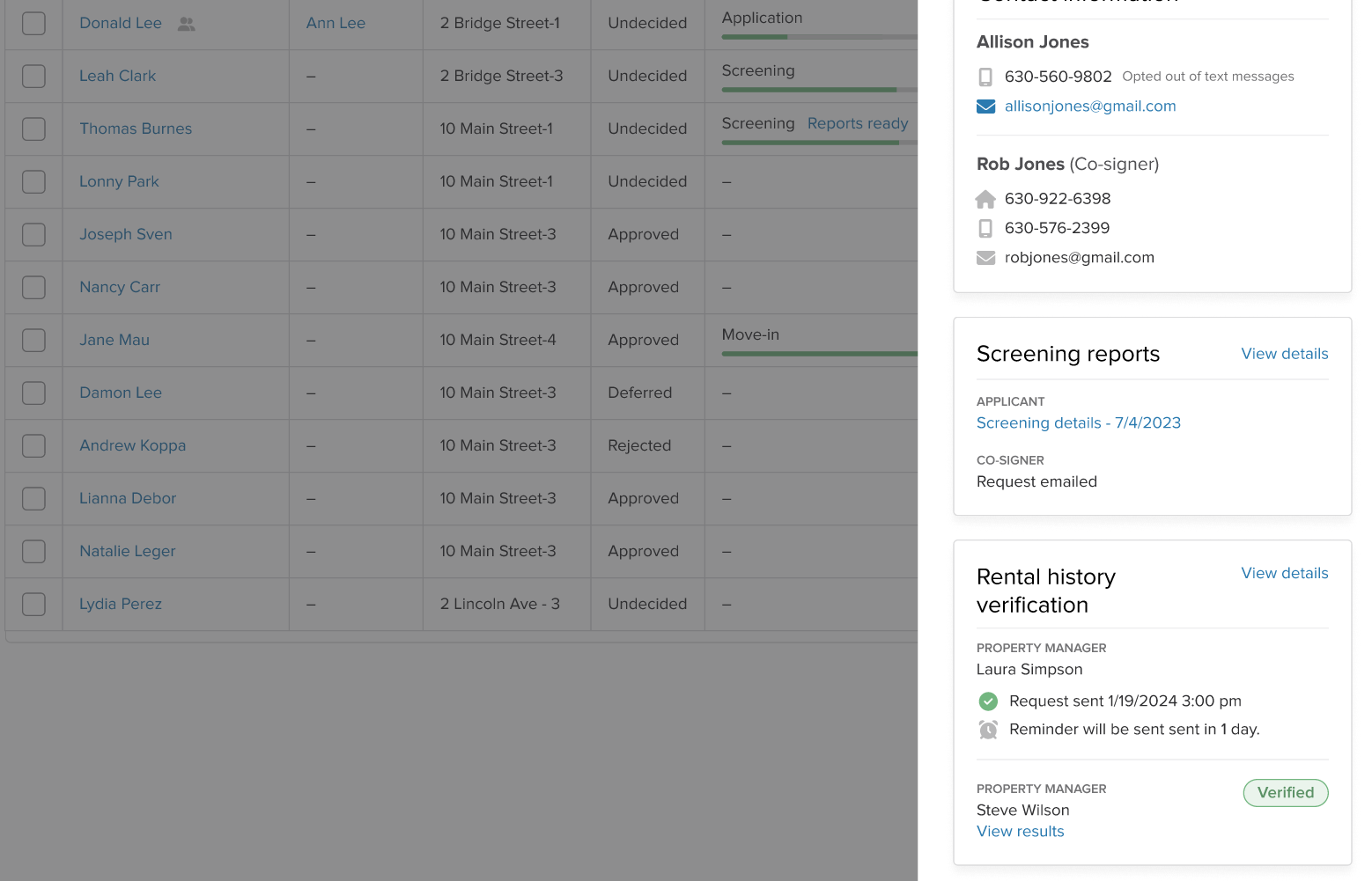Select the checkbox next to Natalie Leger
This screenshot has width=1372, height=881.
(33, 551)
